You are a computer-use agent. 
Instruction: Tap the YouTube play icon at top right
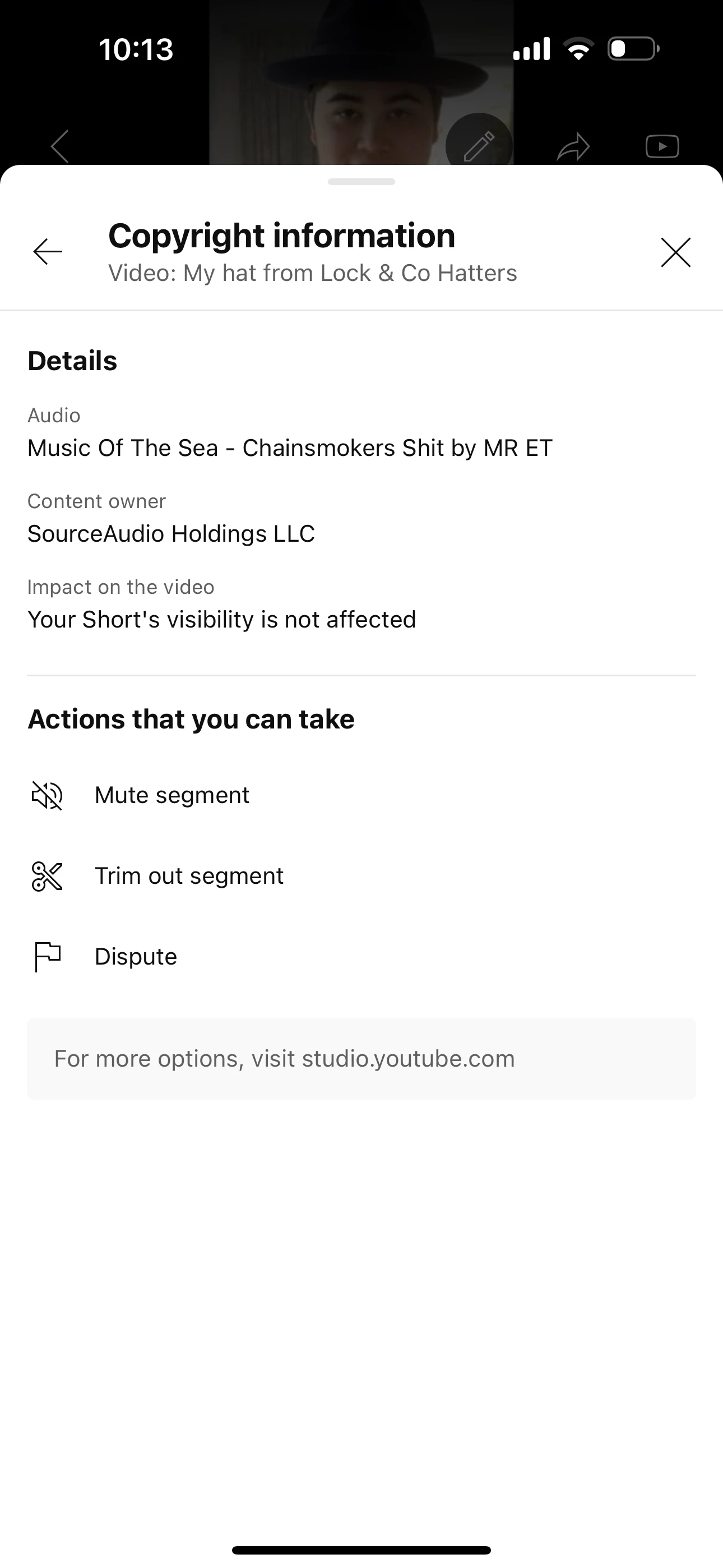[x=662, y=146]
